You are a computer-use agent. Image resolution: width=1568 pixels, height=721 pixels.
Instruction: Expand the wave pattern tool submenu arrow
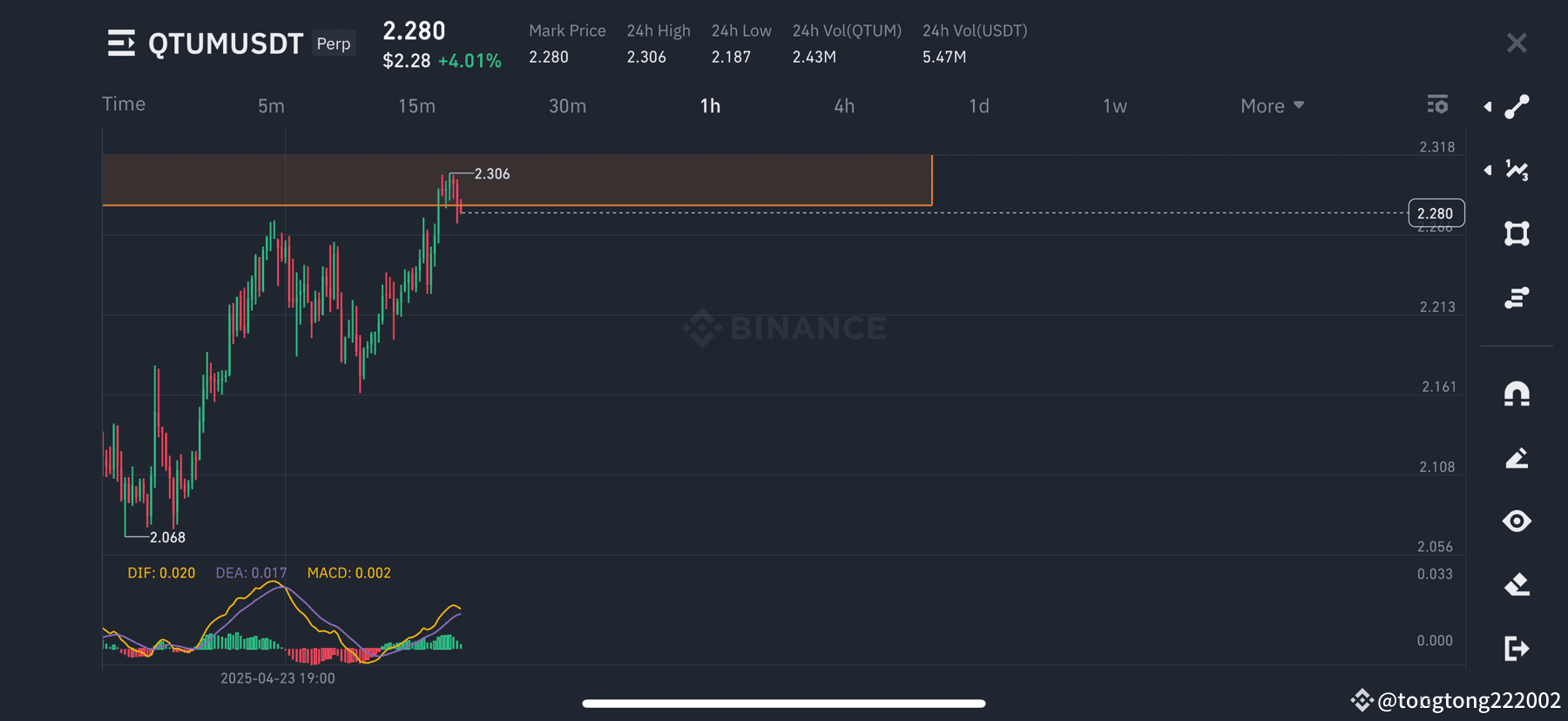[x=1488, y=170]
